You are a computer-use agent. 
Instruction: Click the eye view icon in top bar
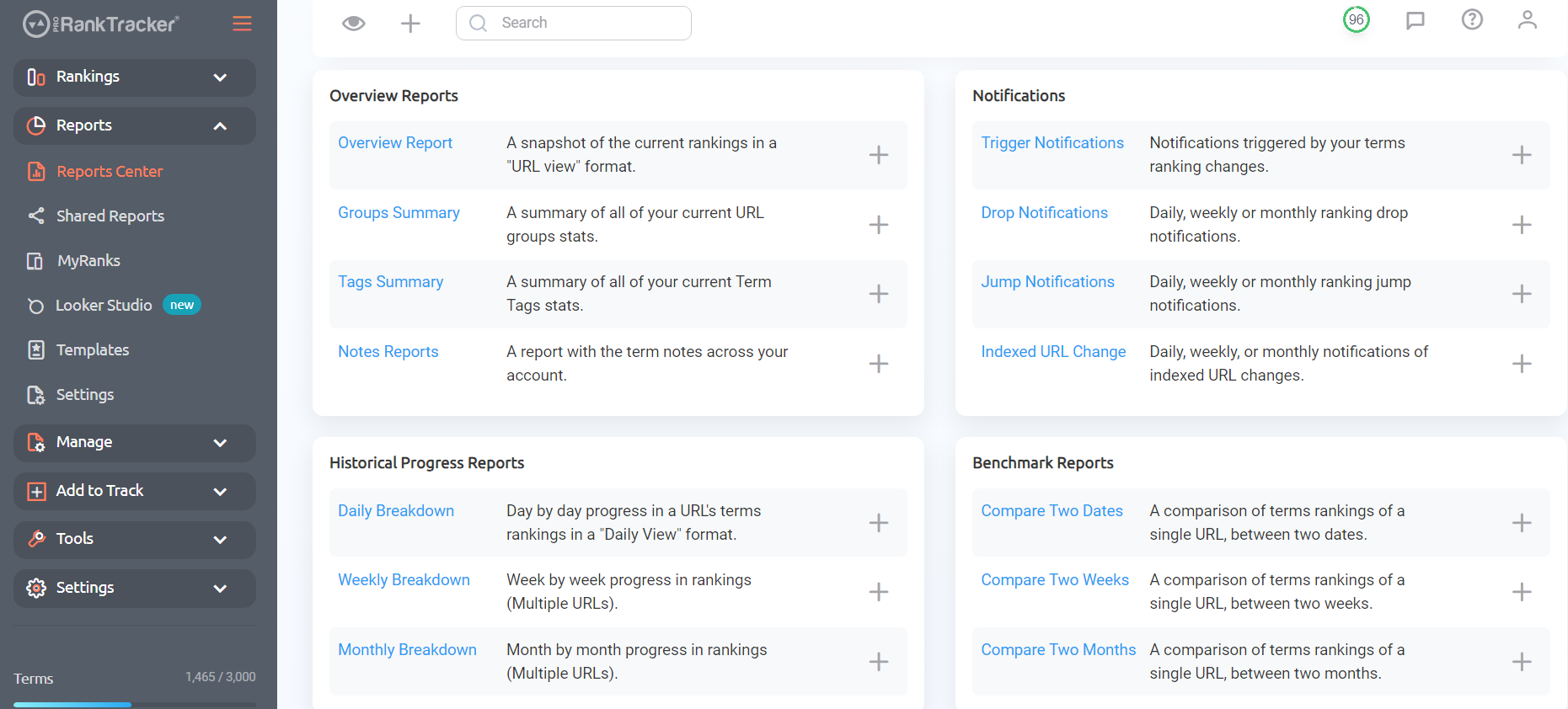[x=354, y=24]
